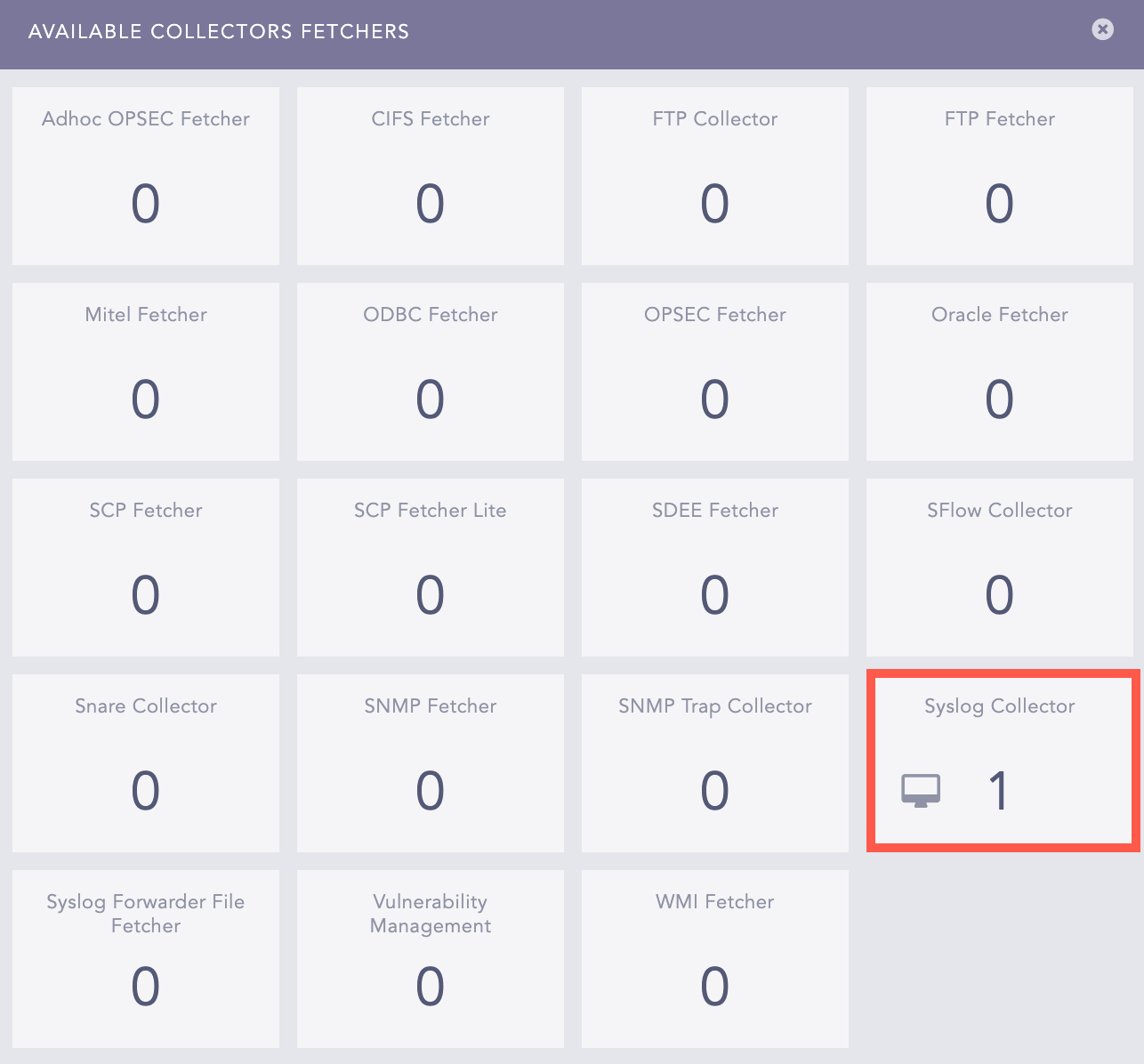The height and width of the screenshot is (1064, 1144).
Task: Select the SNMP Trap Collector tile
Action: 714,763
